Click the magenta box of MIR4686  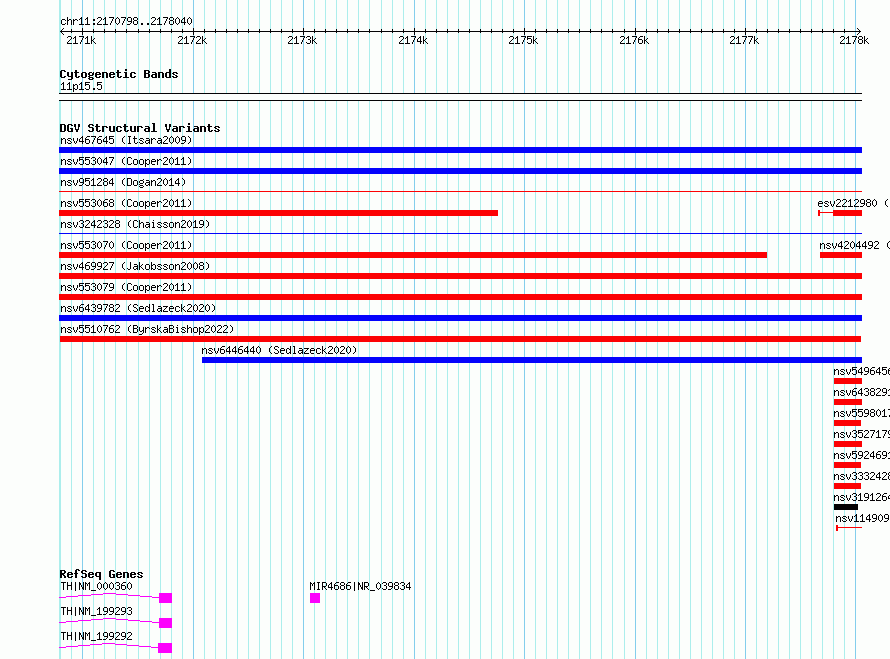pyautogui.click(x=315, y=598)
